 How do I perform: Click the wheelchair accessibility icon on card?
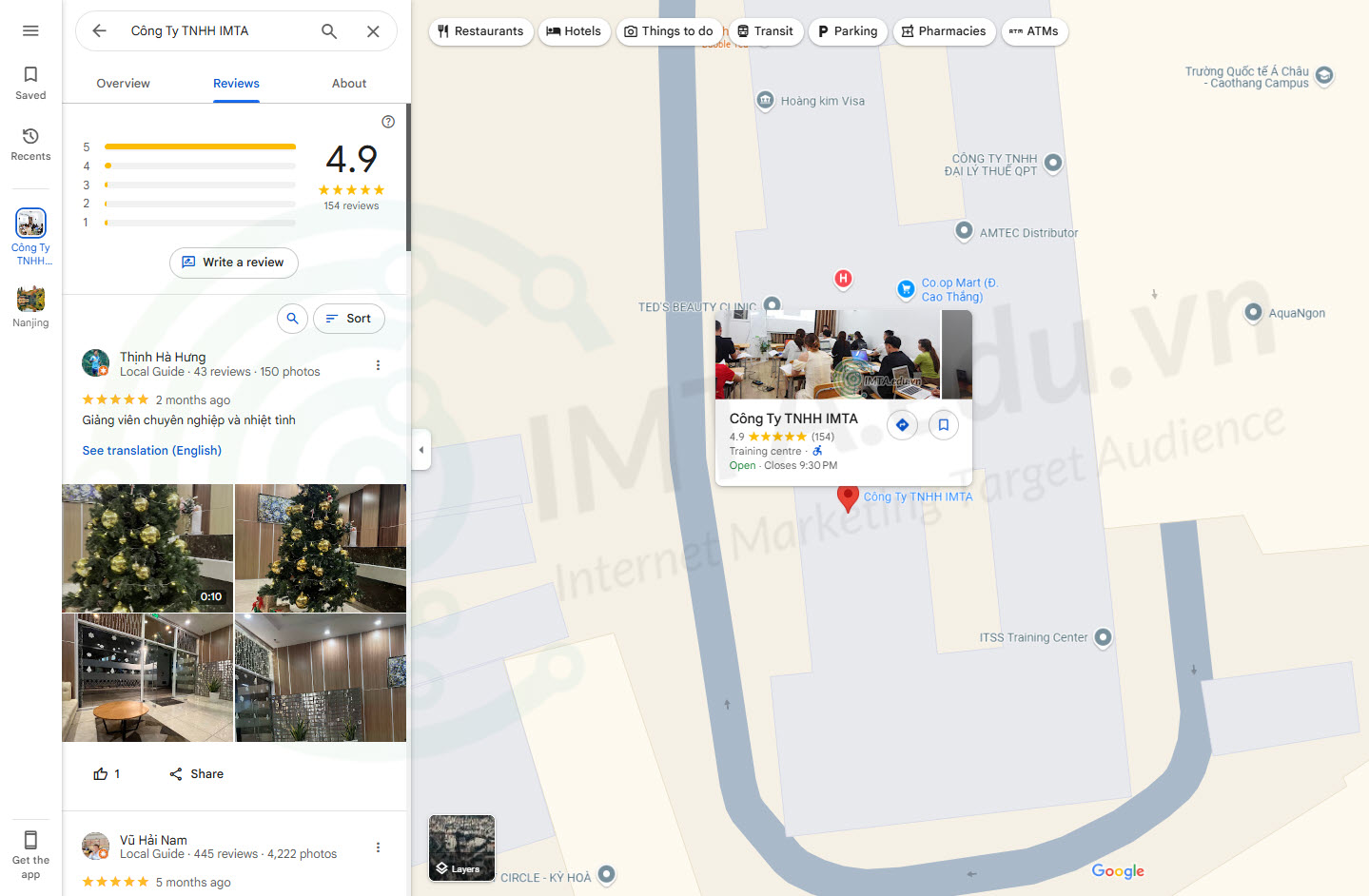[x=817, y=451]
